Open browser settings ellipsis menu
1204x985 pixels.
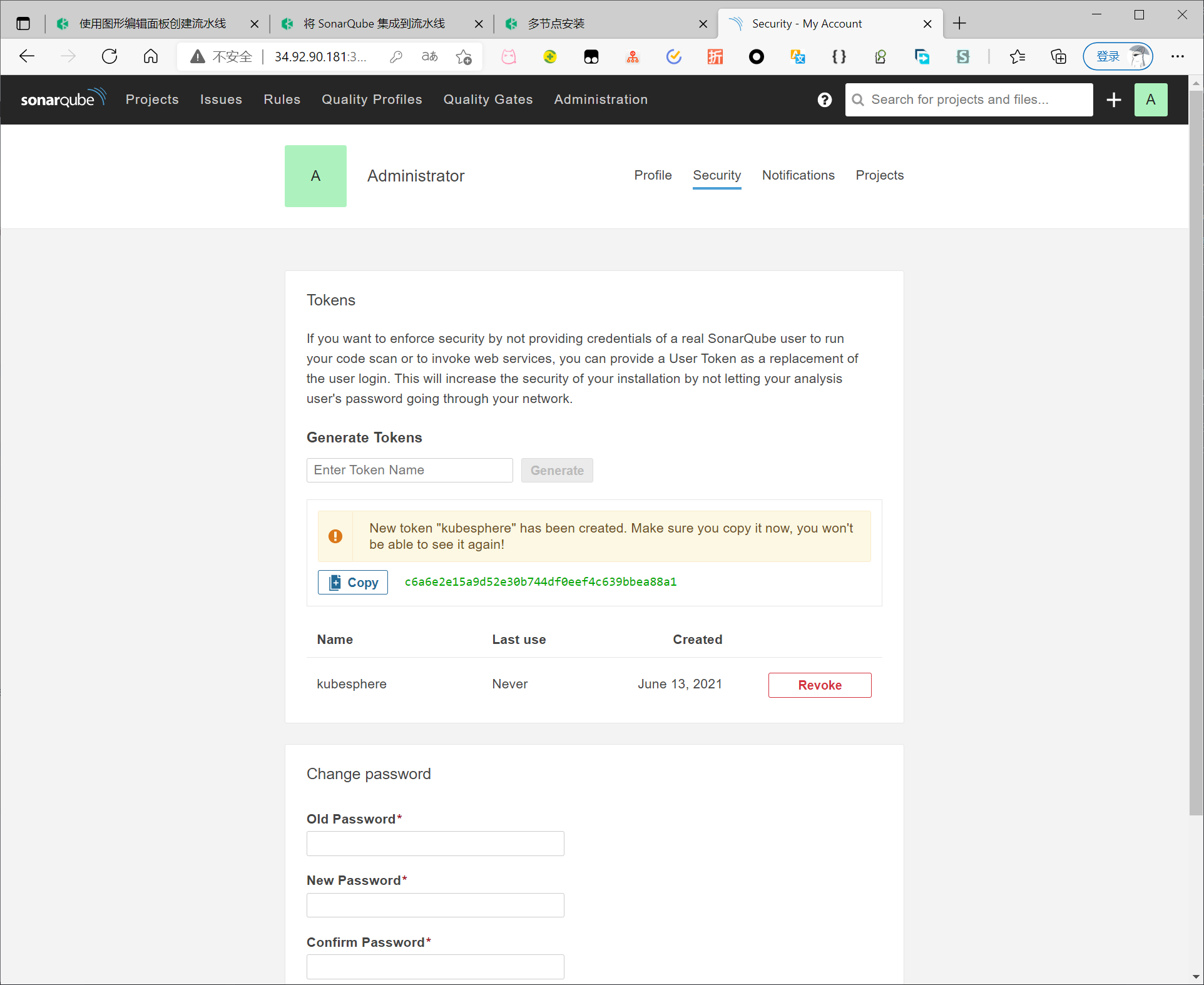click(x=1177, y=56)
